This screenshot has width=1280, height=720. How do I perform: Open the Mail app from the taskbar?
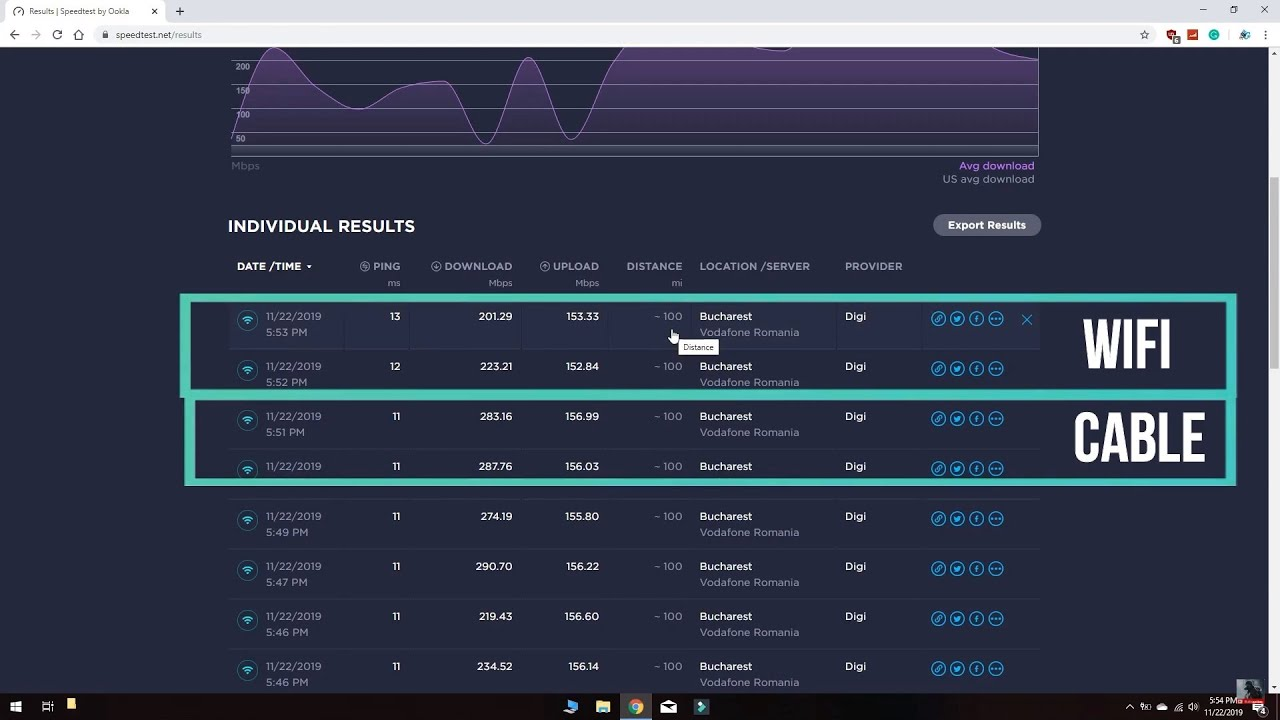tap(669, 707)
